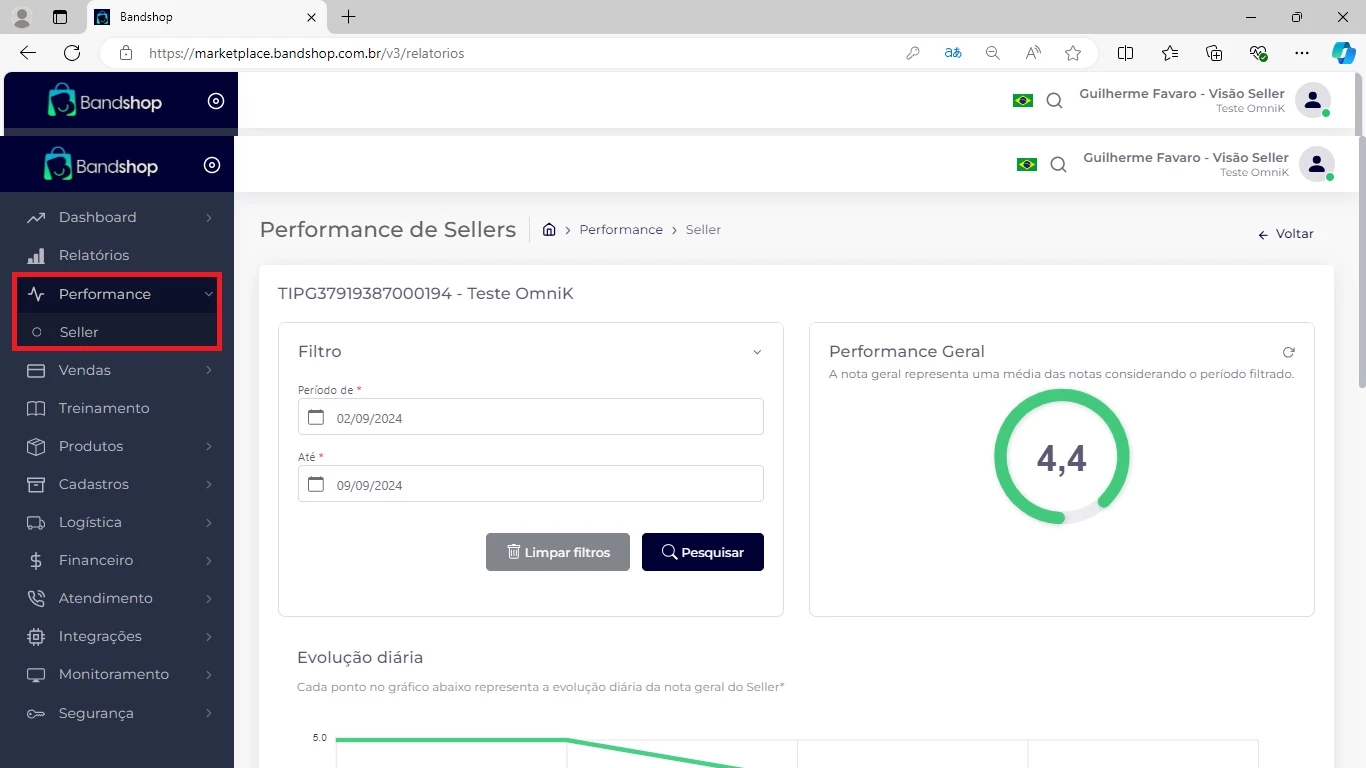1366x768 pixels.
Task: Open Relatórios in the sidebar
Action: click(x=93, y=255)
